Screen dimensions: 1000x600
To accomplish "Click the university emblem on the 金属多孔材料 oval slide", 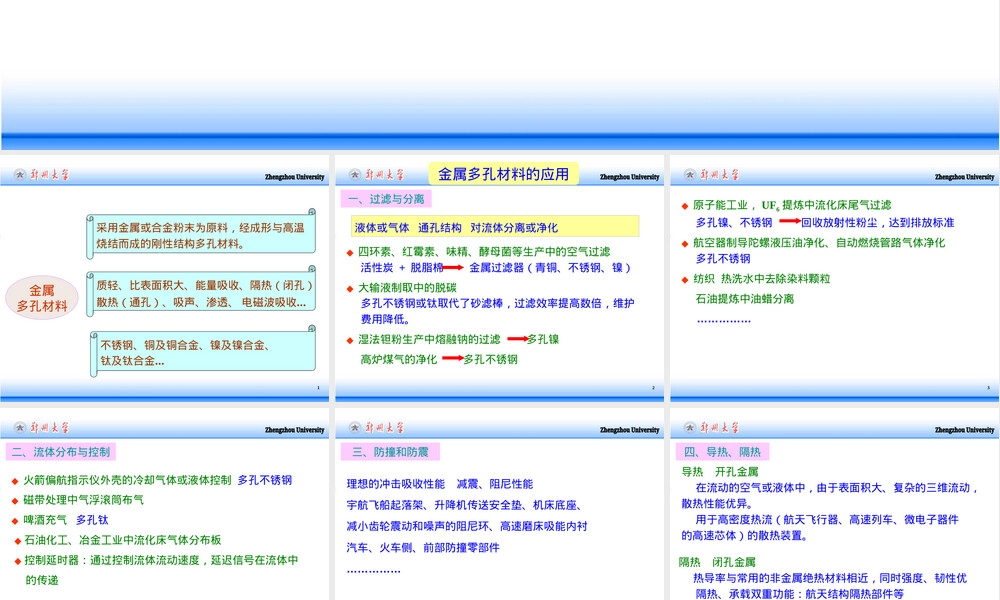I will point(20,174).
